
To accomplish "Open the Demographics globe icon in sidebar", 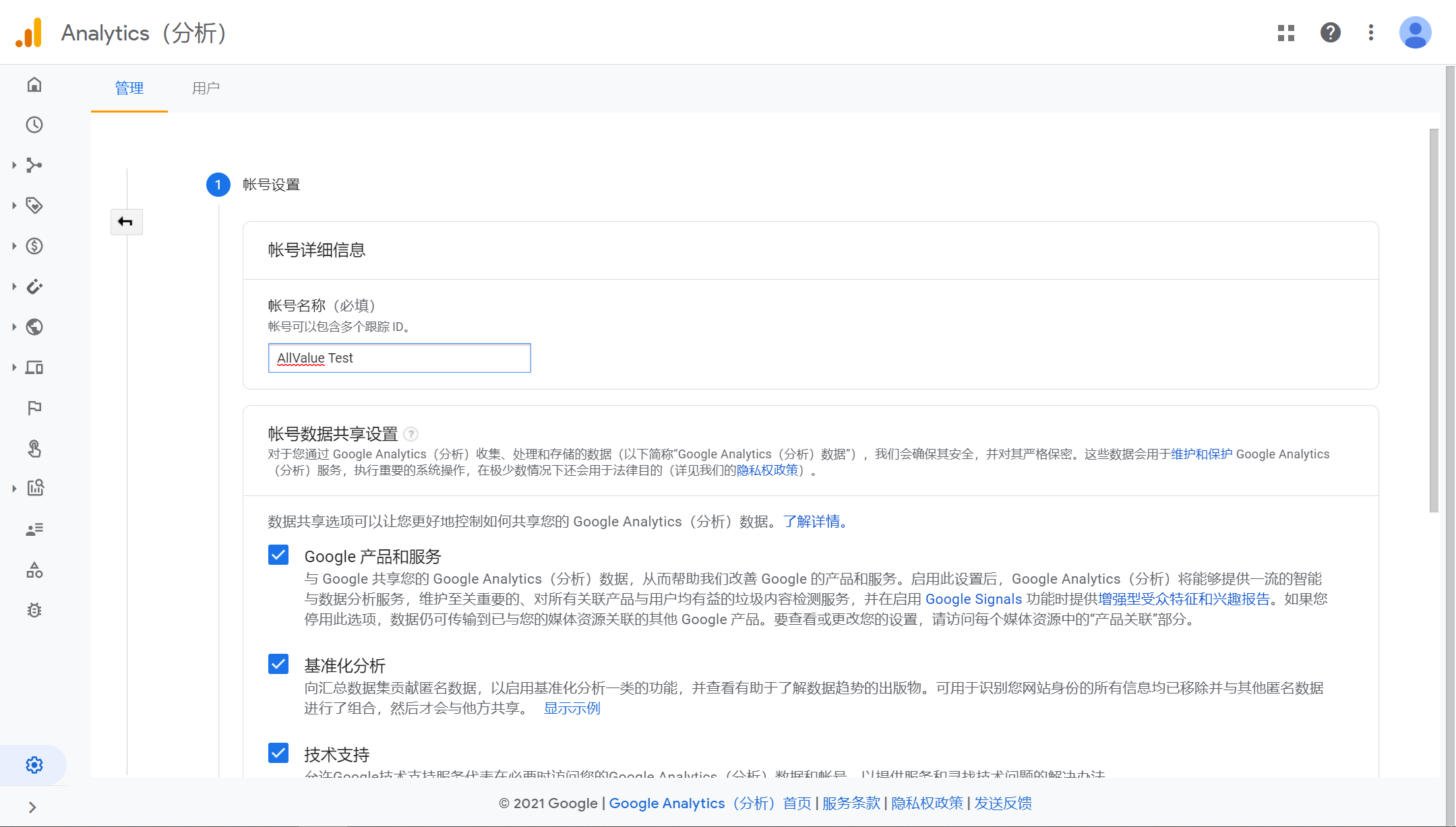I will pos(34,327).
